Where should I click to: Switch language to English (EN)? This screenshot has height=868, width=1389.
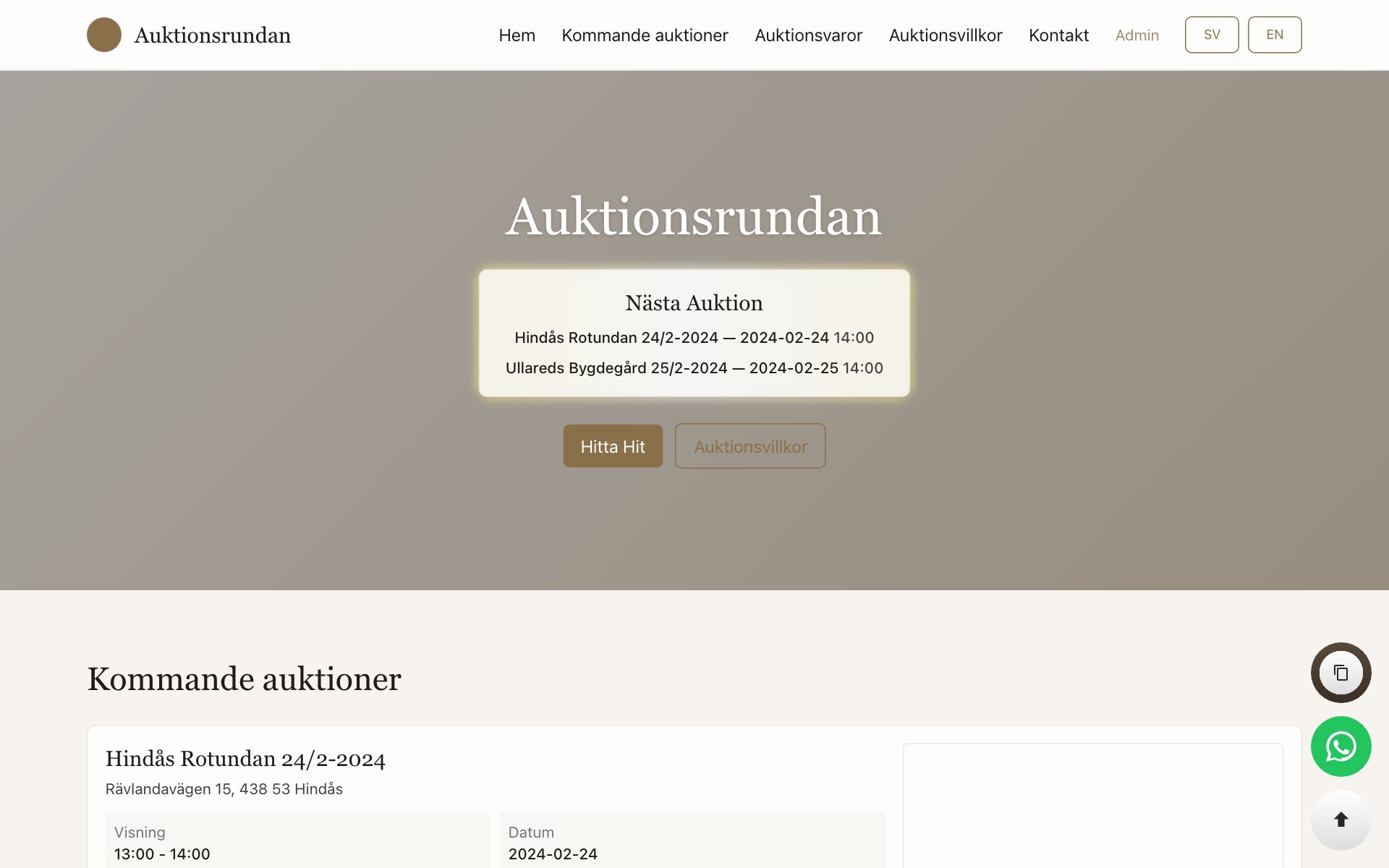[x=1275, y=35]
